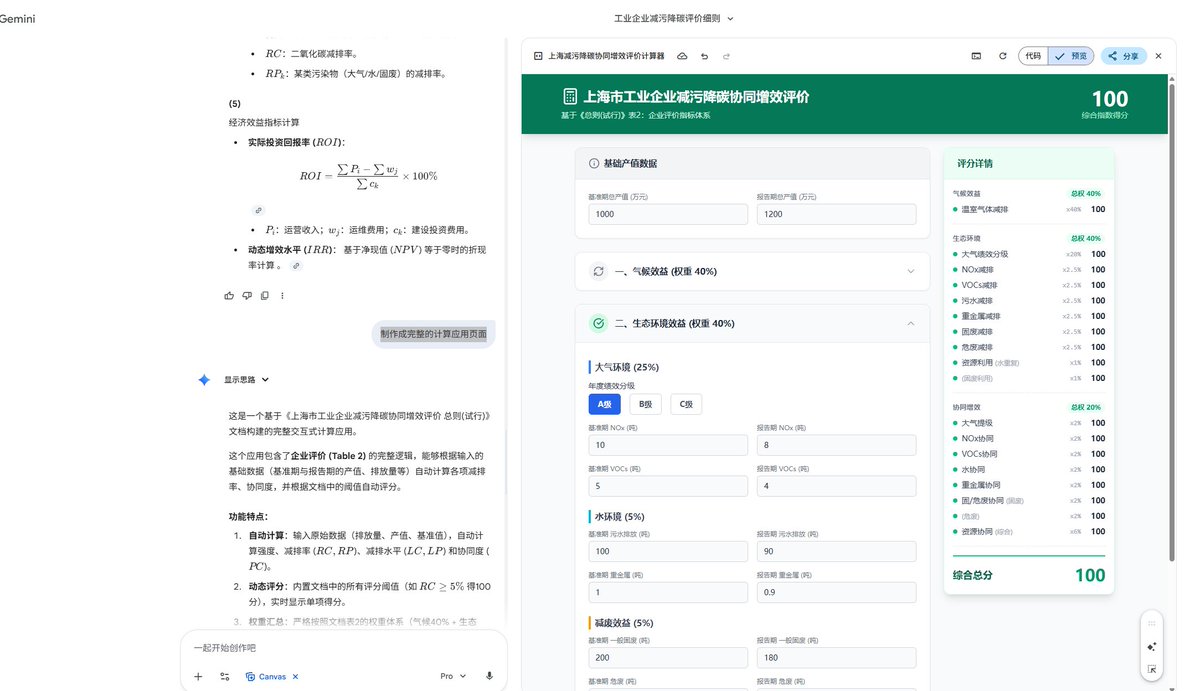Select the B级 performance grade
Screen dimensions: 1200x691
[x=645, y=404]
